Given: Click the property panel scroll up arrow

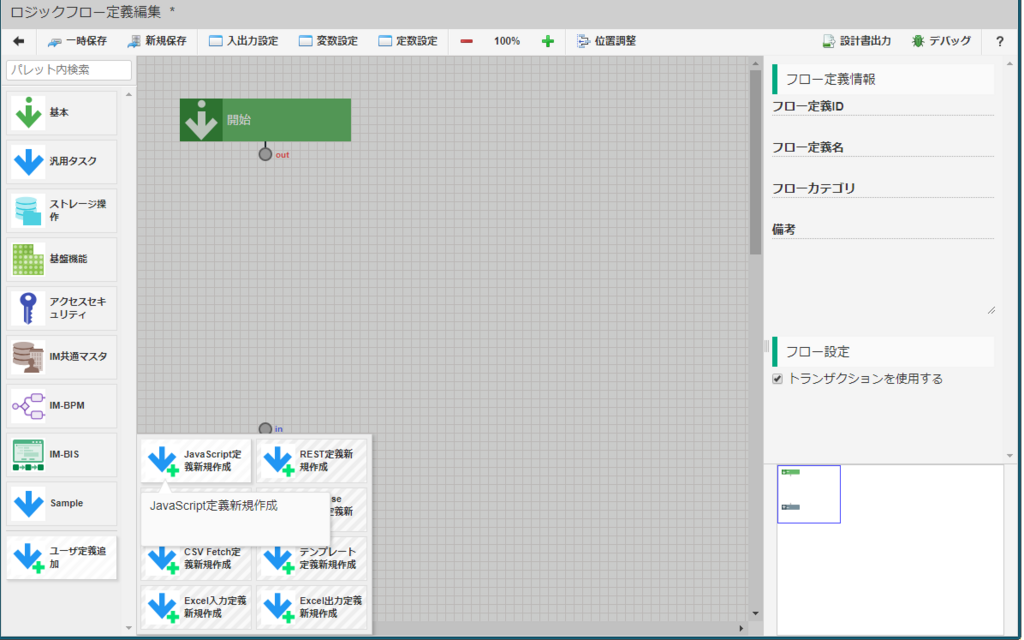Looking at the screenshot, I should [1010, 63].
